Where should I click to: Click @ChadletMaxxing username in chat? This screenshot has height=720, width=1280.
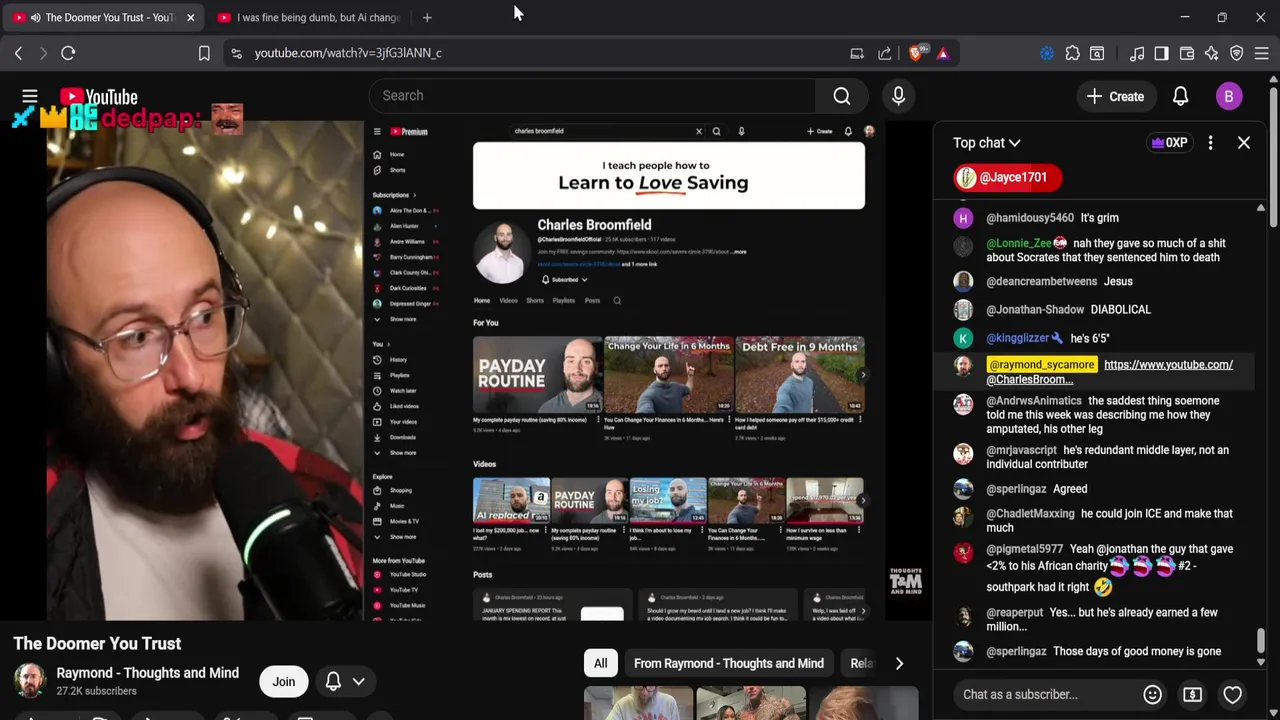tap(1030, 514)
